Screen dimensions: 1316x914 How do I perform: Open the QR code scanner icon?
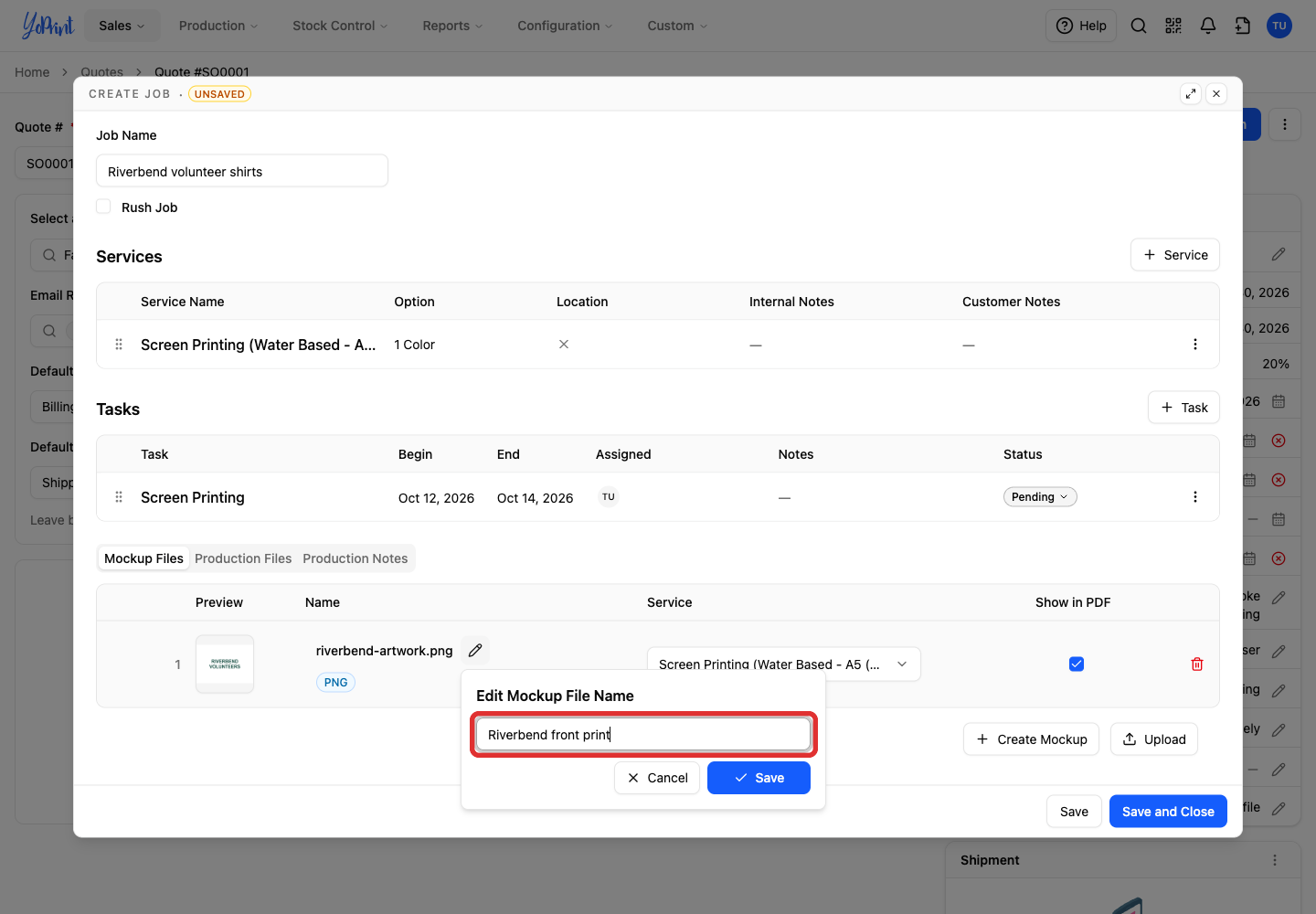coord(1173,26)
